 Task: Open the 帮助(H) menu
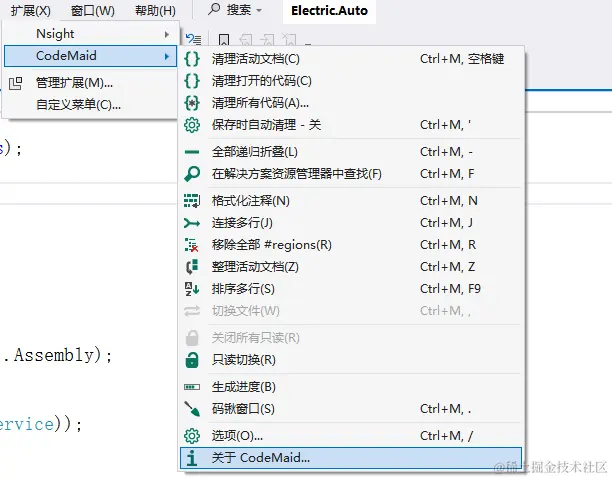(155, 11)
